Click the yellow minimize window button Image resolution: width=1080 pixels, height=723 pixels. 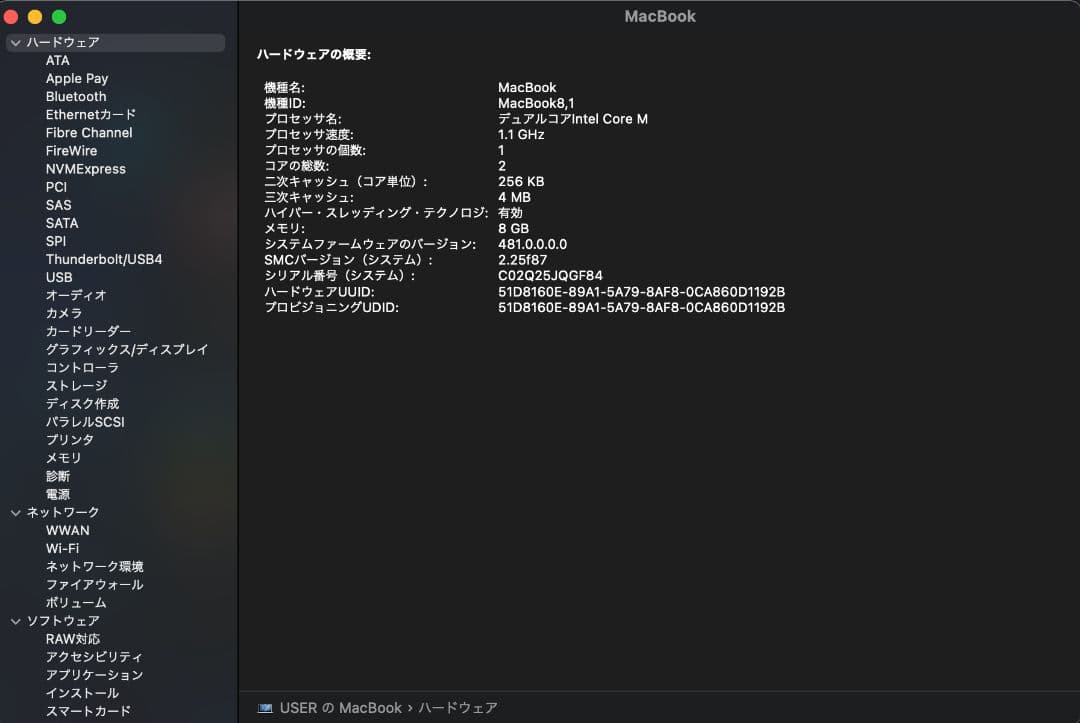coord(35,17)
